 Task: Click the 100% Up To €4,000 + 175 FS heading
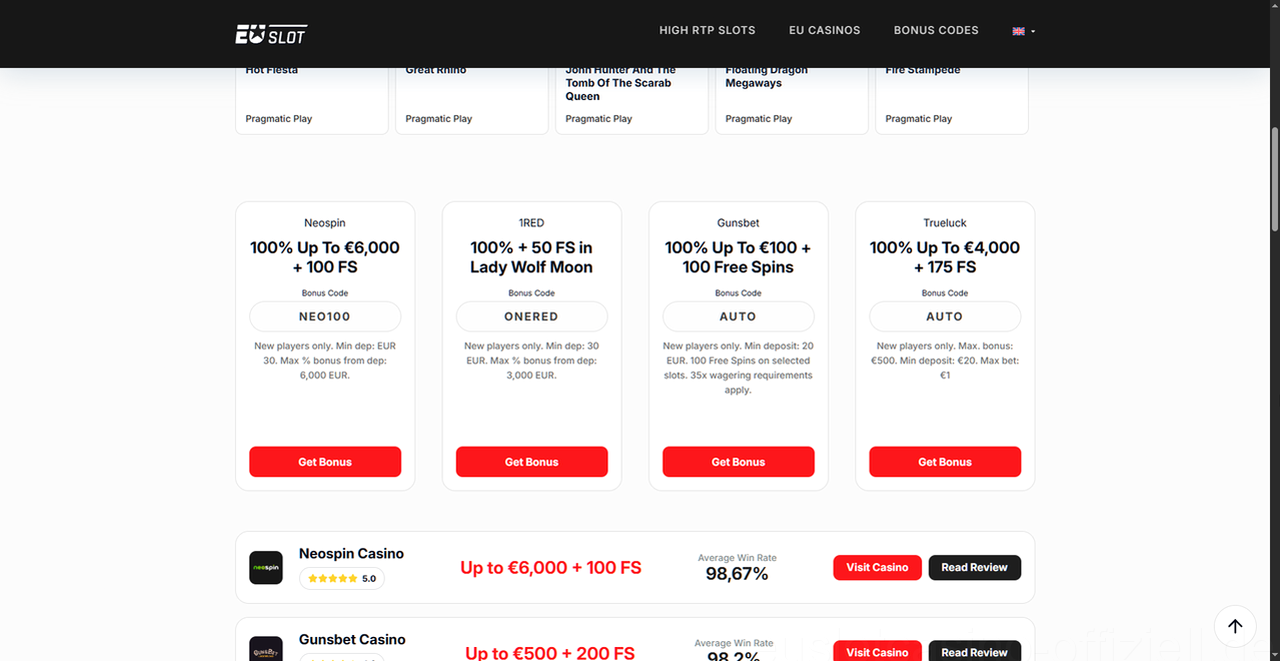945,257
